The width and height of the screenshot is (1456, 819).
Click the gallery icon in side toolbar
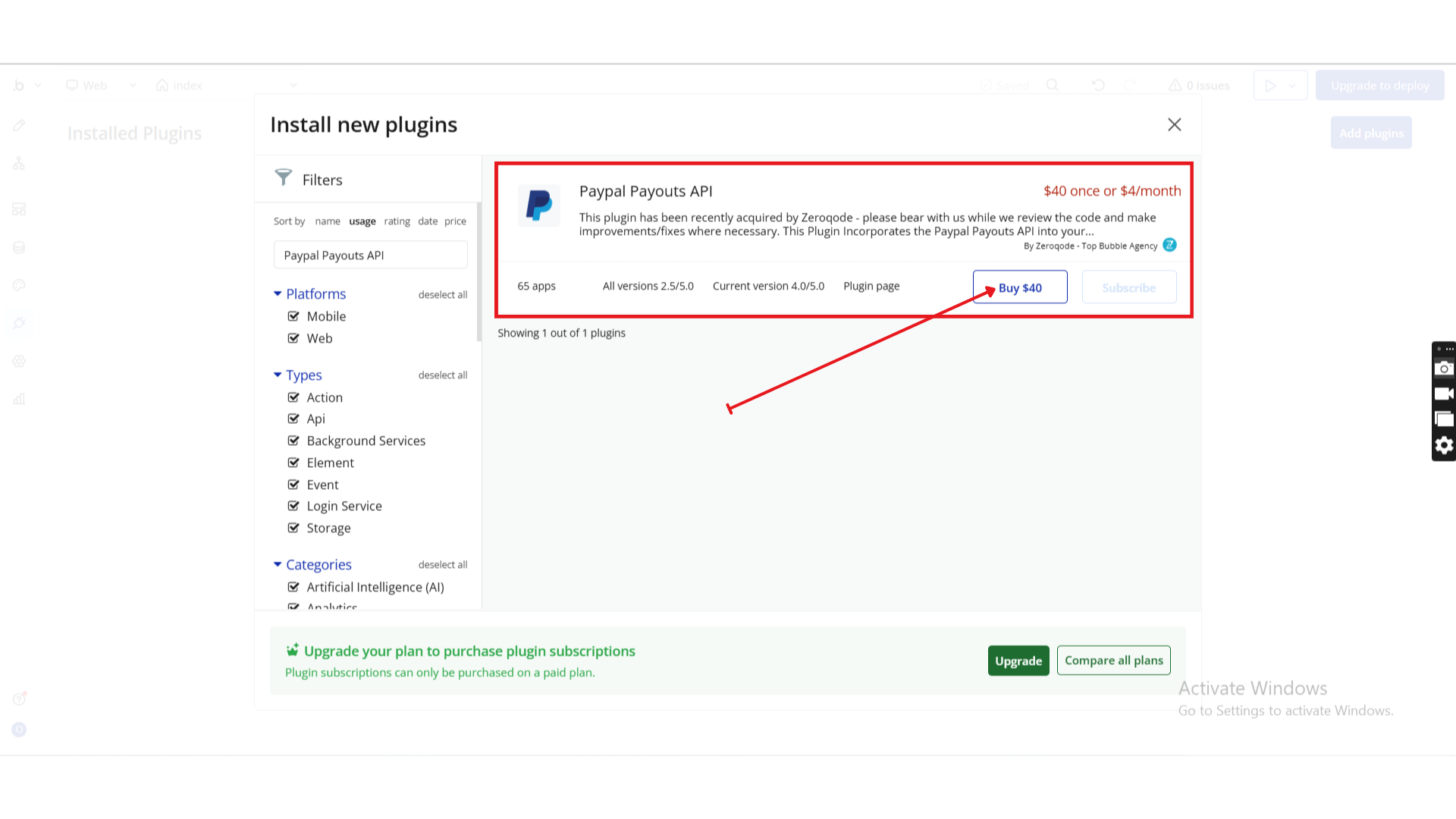(1444, 419)
